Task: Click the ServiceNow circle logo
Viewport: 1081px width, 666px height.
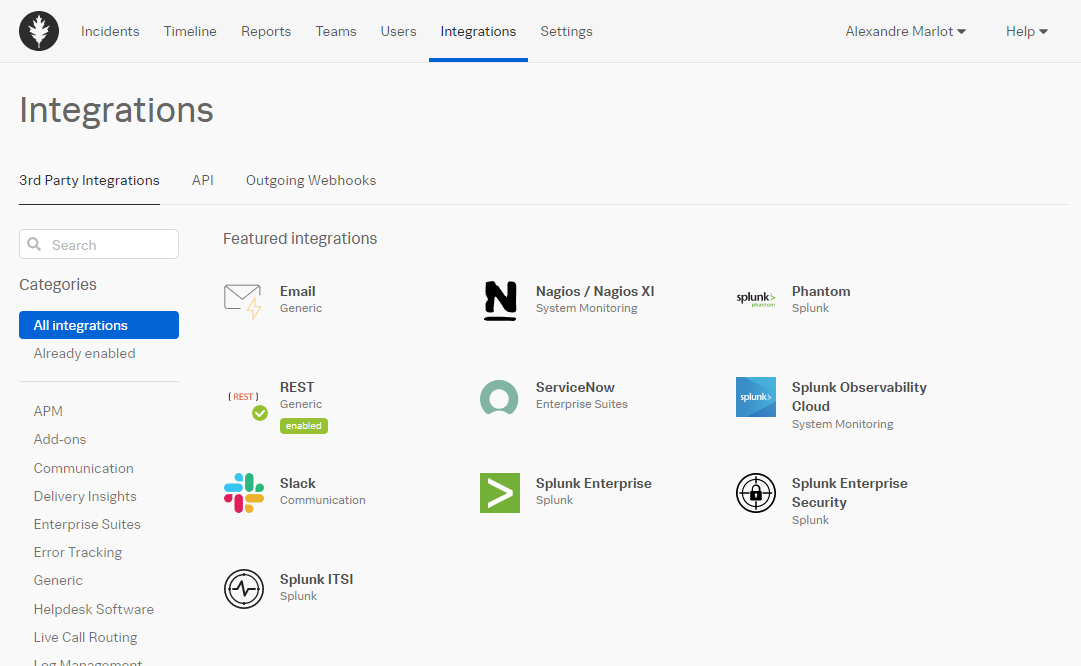Action: (499, 397)
